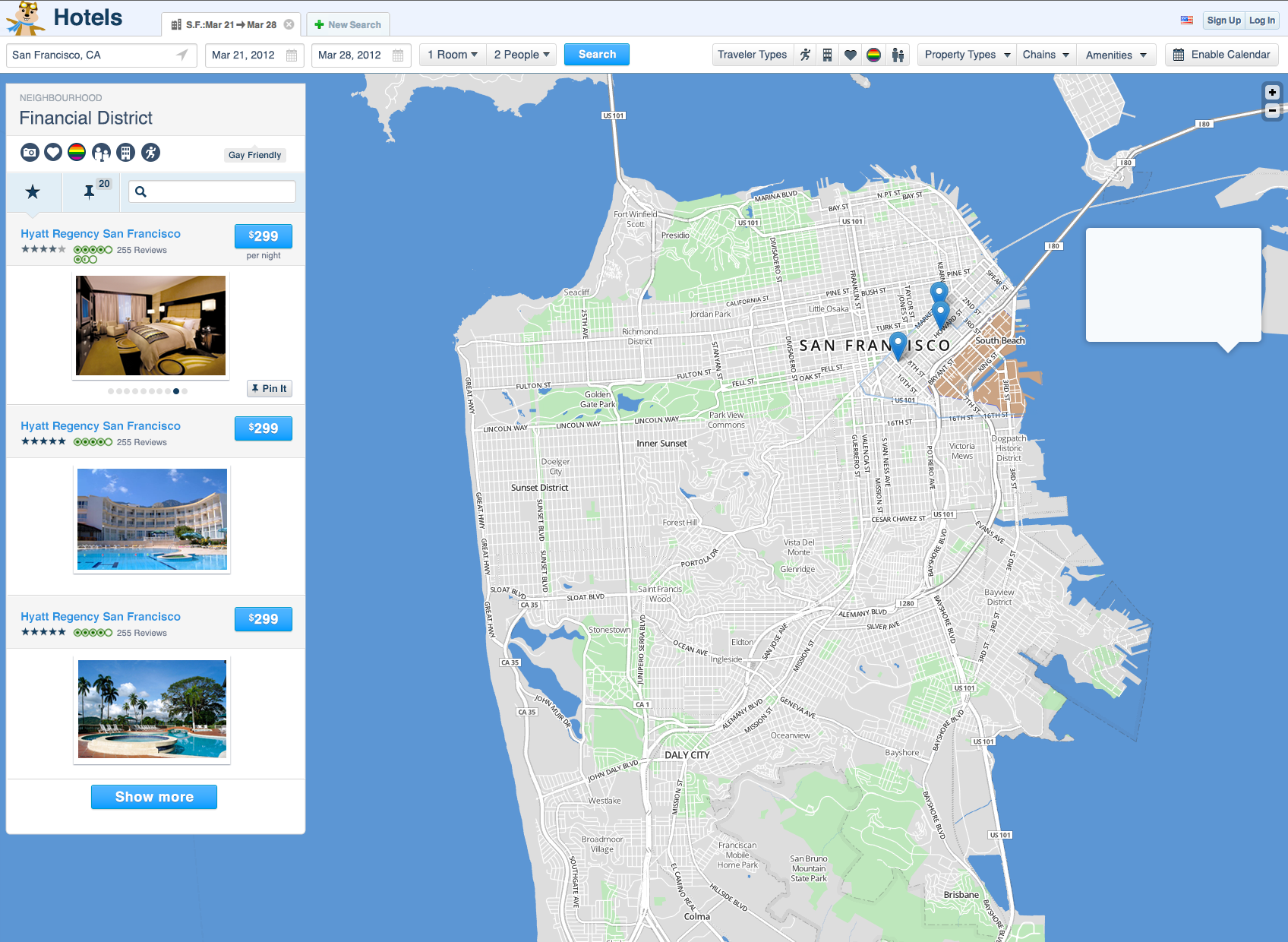Click the palm tree pool photo thumbnail
The width and height of the screenshot is (1288, 942).
[152, 710]
